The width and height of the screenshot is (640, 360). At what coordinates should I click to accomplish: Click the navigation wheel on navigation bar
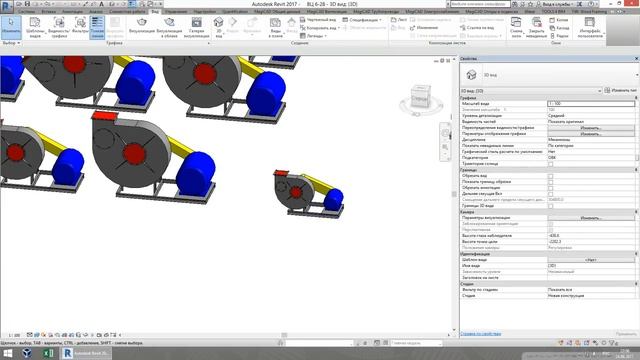click(x=445, y=133)
